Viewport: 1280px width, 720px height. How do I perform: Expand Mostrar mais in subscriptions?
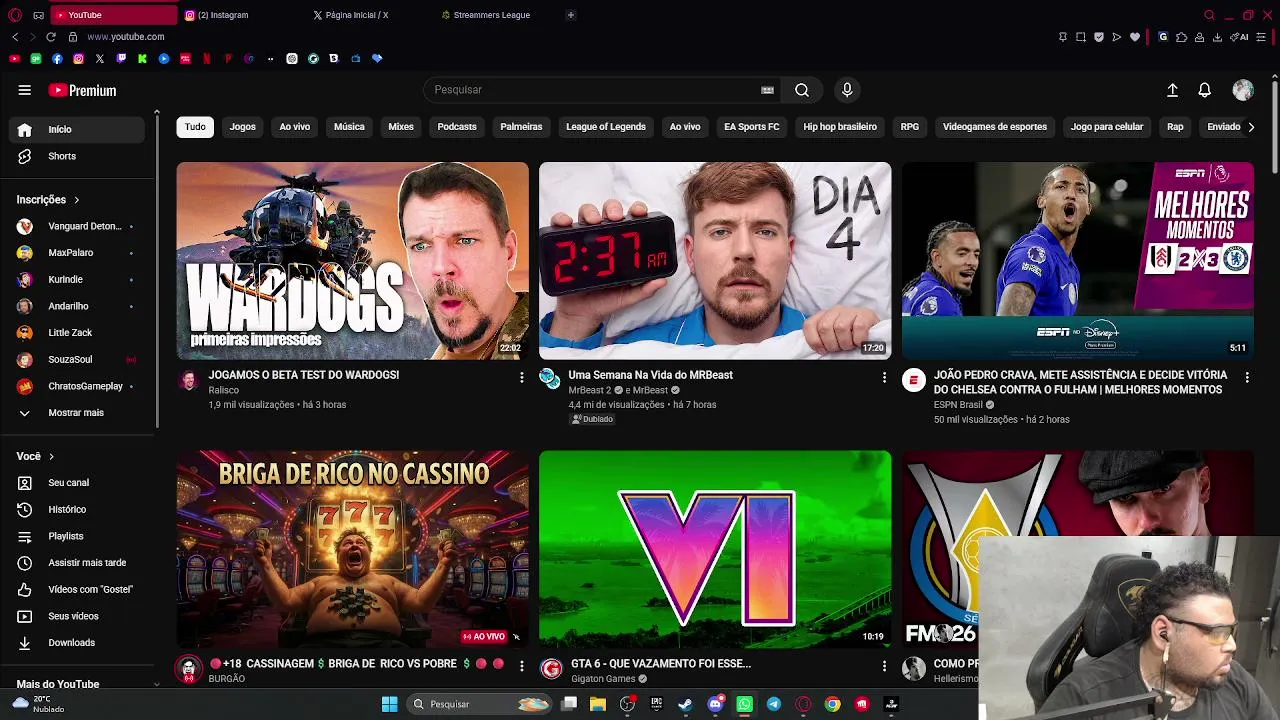pyautogui.click(x=76, y=413)
